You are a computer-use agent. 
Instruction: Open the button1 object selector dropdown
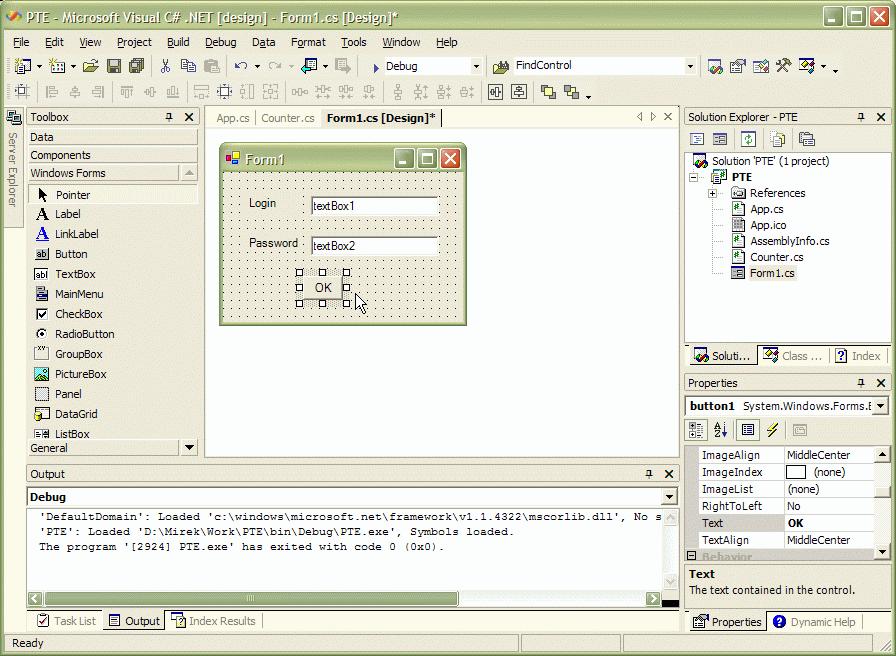(881, 406)
